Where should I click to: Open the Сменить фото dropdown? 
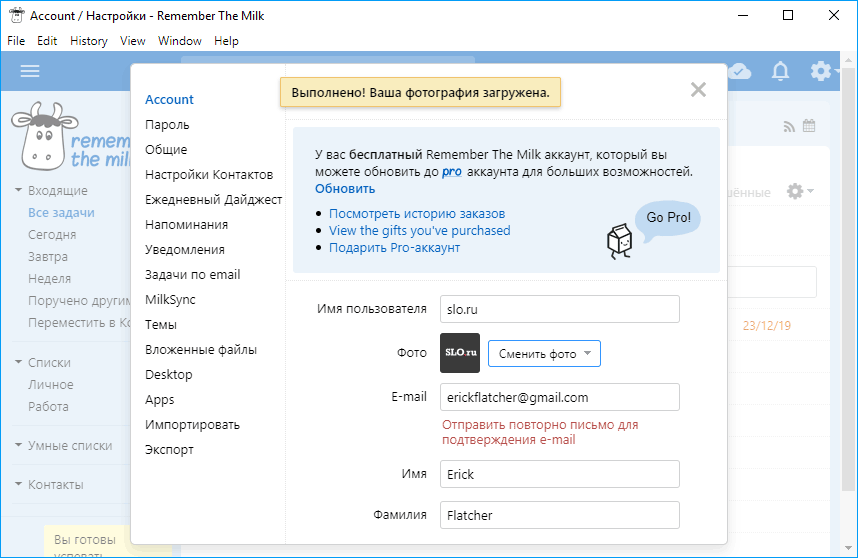click(544, 354)
